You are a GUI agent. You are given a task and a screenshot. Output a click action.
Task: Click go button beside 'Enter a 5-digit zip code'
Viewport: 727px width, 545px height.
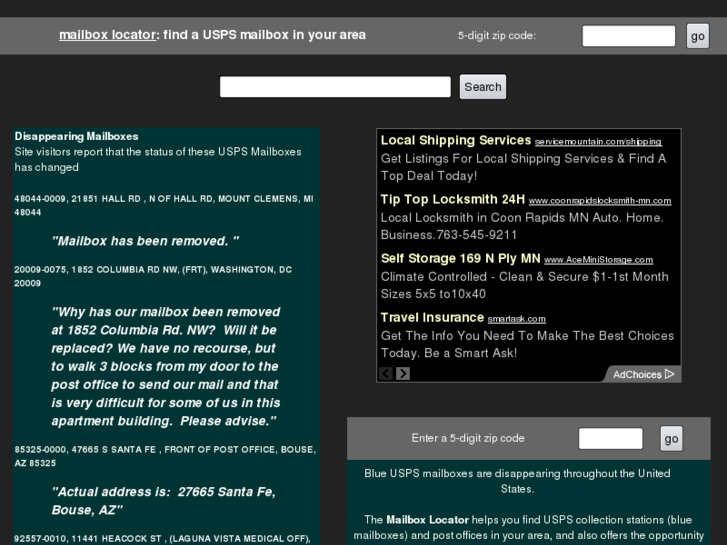[671, 439]
